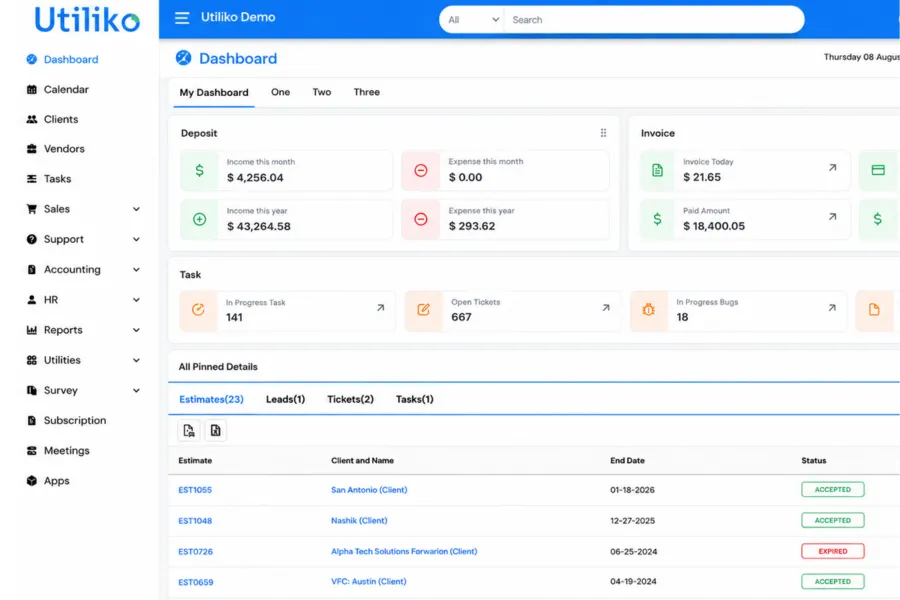The width and height of the screenshot is (900, 600).
Task: Click the In Progress Task clock icon
Action: (x=198, y=310)
